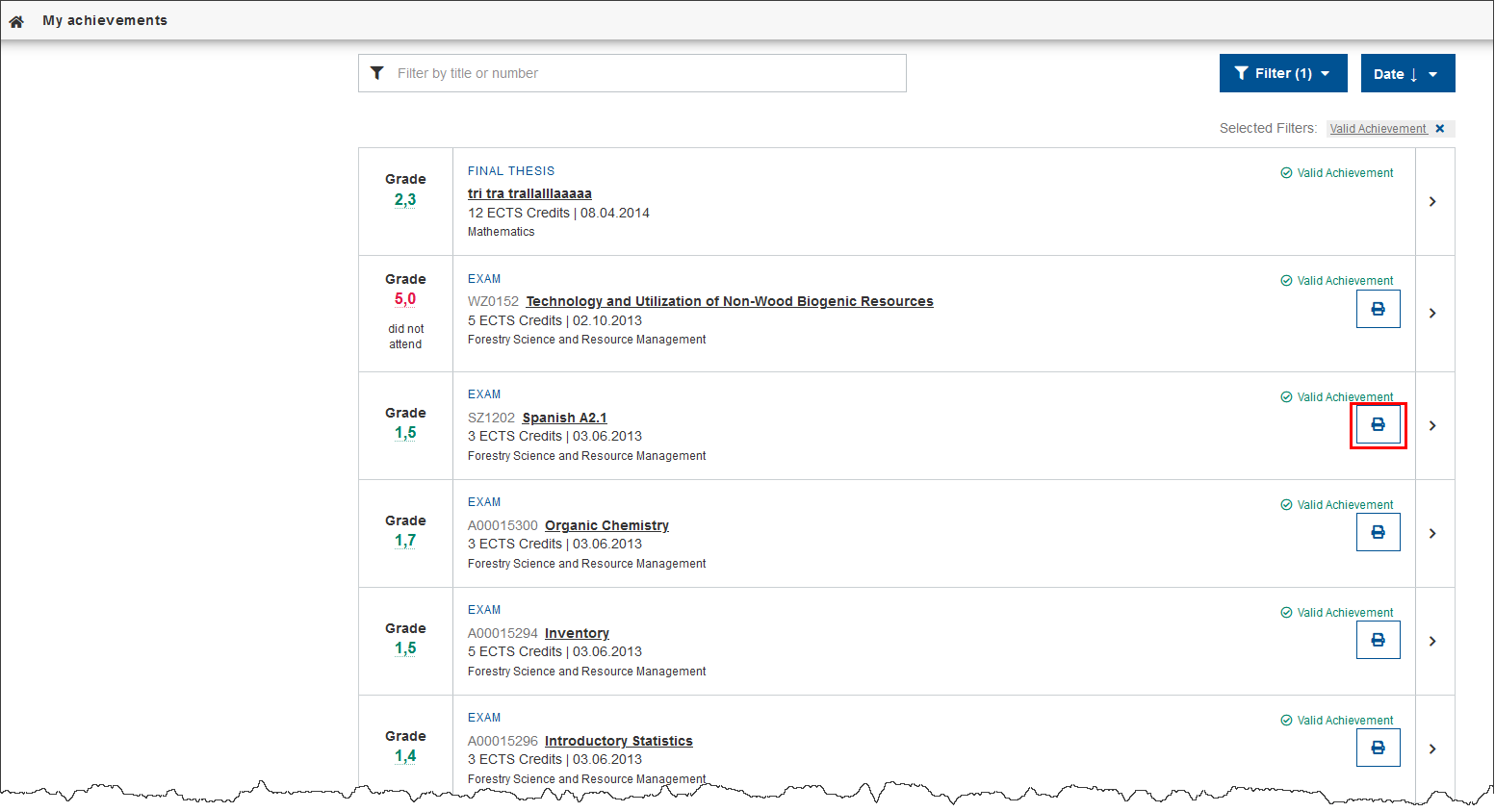
Task: Expand the Spanish A2.1 row chevron
Action: (x=1433, y=425)
